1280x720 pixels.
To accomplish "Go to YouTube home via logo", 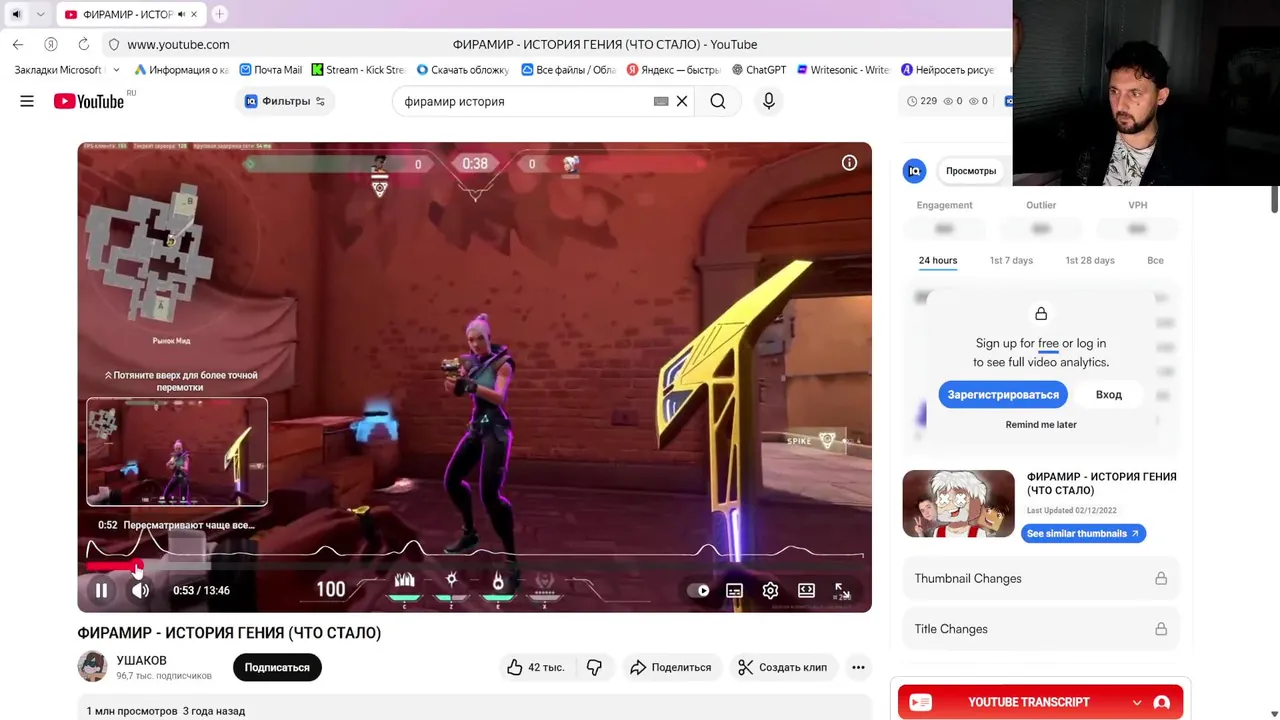I will click(x=89, y=101).
